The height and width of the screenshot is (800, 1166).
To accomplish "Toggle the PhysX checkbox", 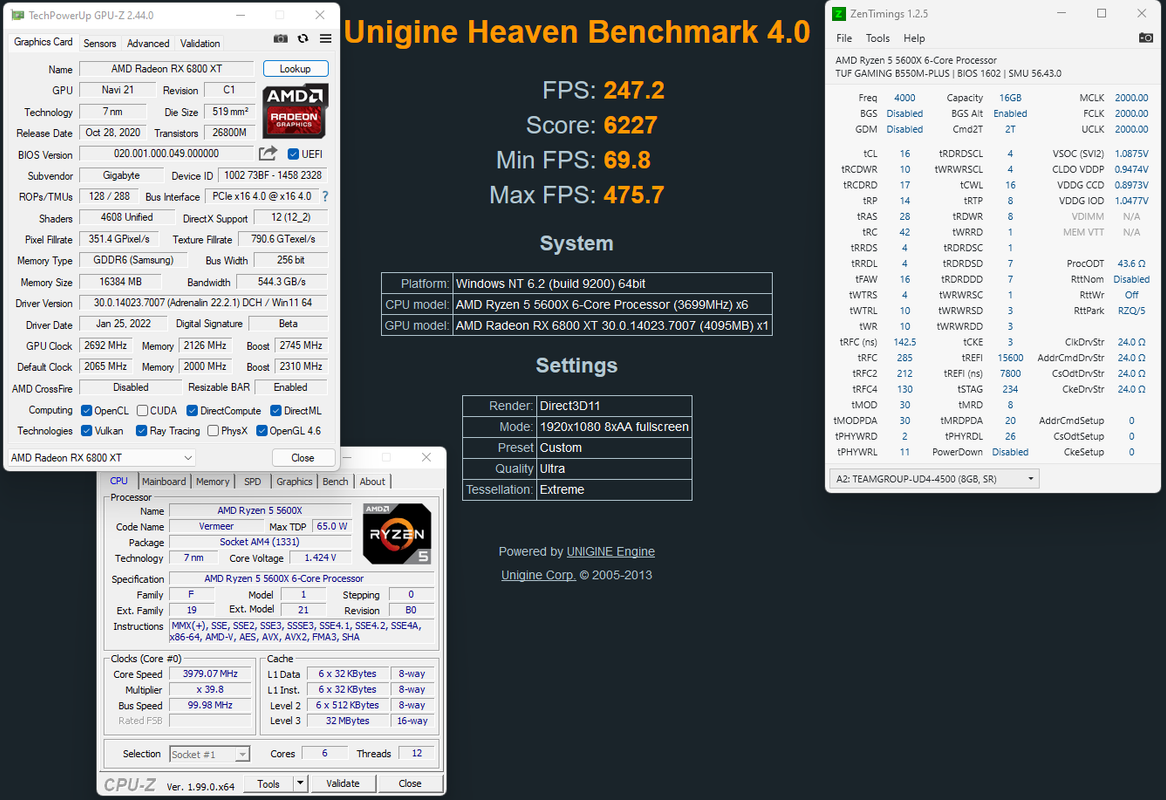I will point(213,430).
